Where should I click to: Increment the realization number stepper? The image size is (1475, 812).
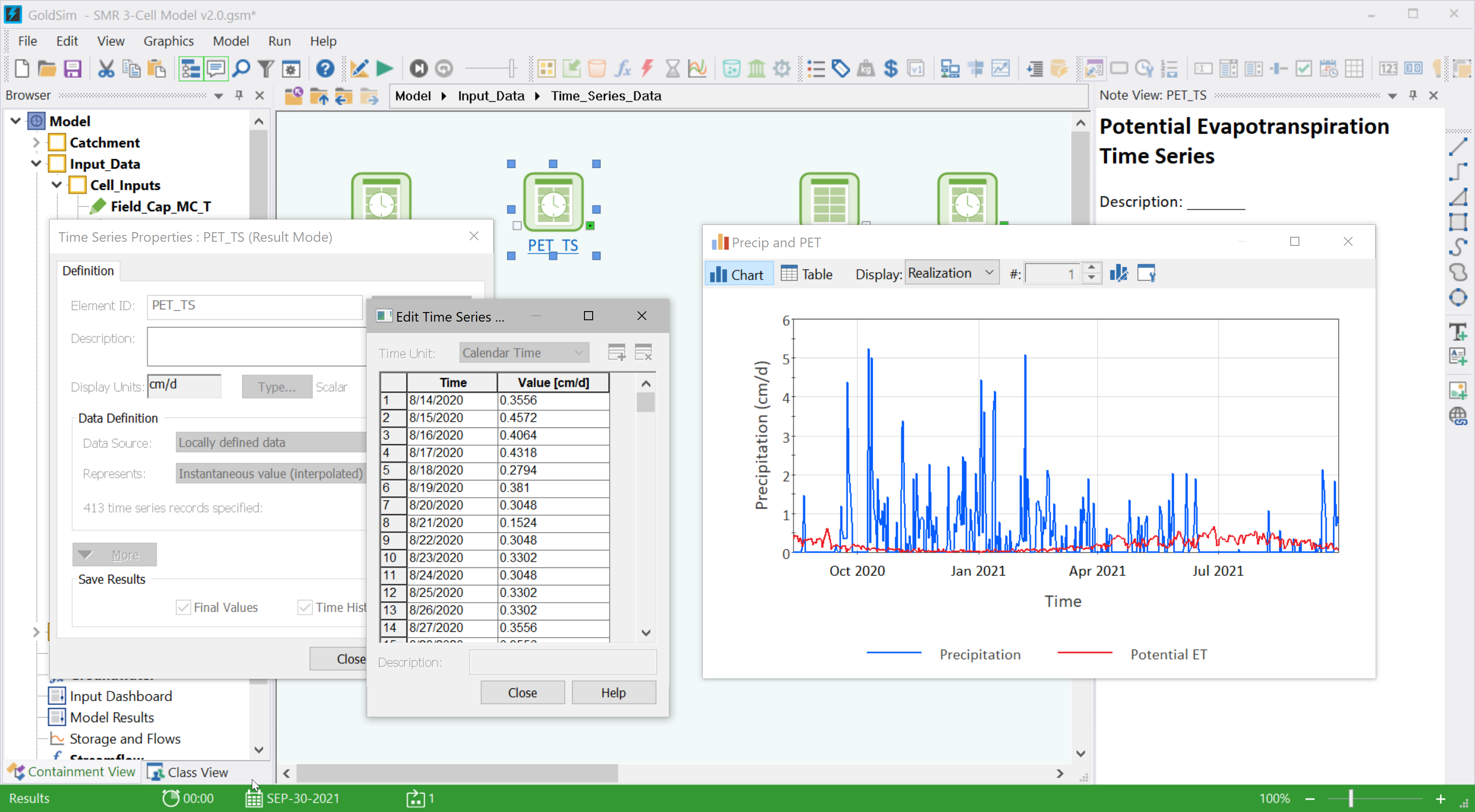1092,268
